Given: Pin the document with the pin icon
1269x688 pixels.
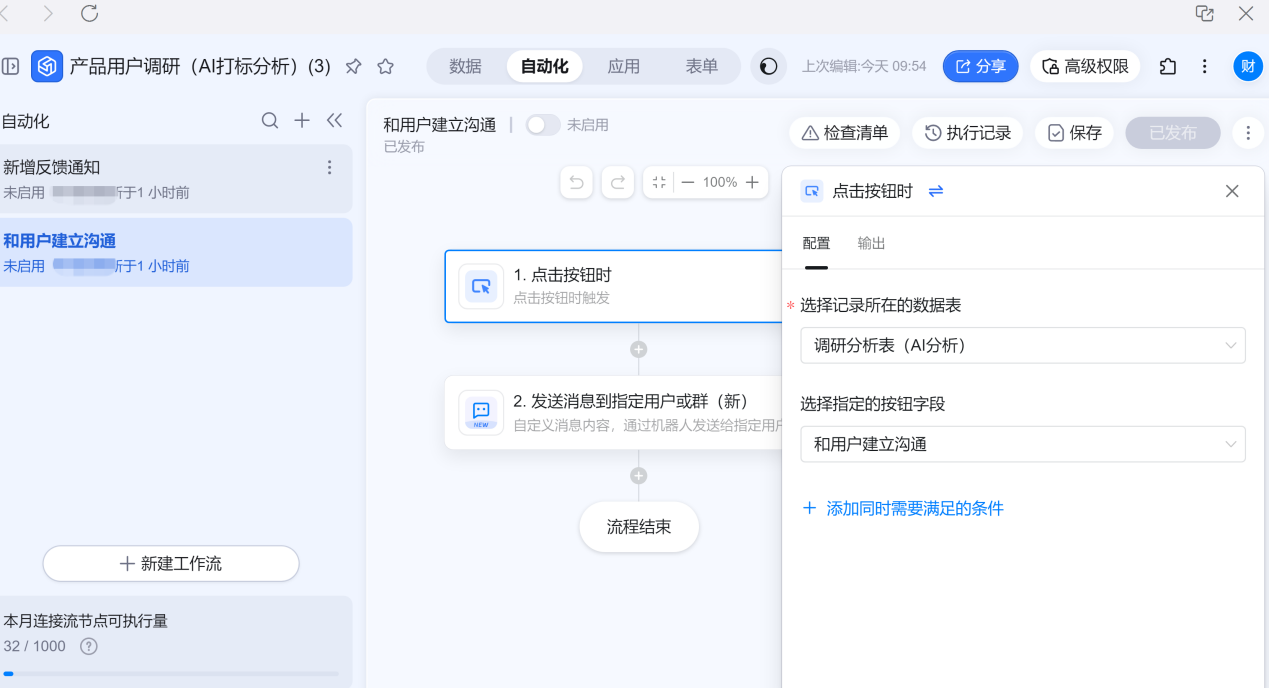Looking at the screenshot, I should click(353, 67).
